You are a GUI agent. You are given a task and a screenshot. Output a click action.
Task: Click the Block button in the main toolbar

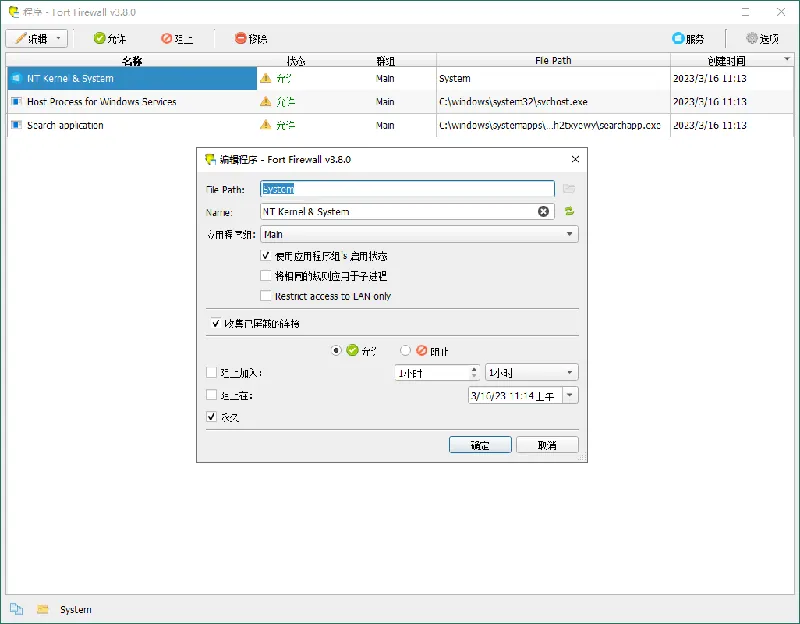coord(177,38)
